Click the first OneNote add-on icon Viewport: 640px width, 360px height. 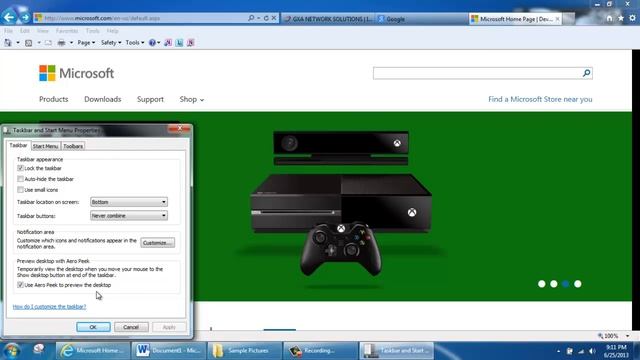point(168,42)
